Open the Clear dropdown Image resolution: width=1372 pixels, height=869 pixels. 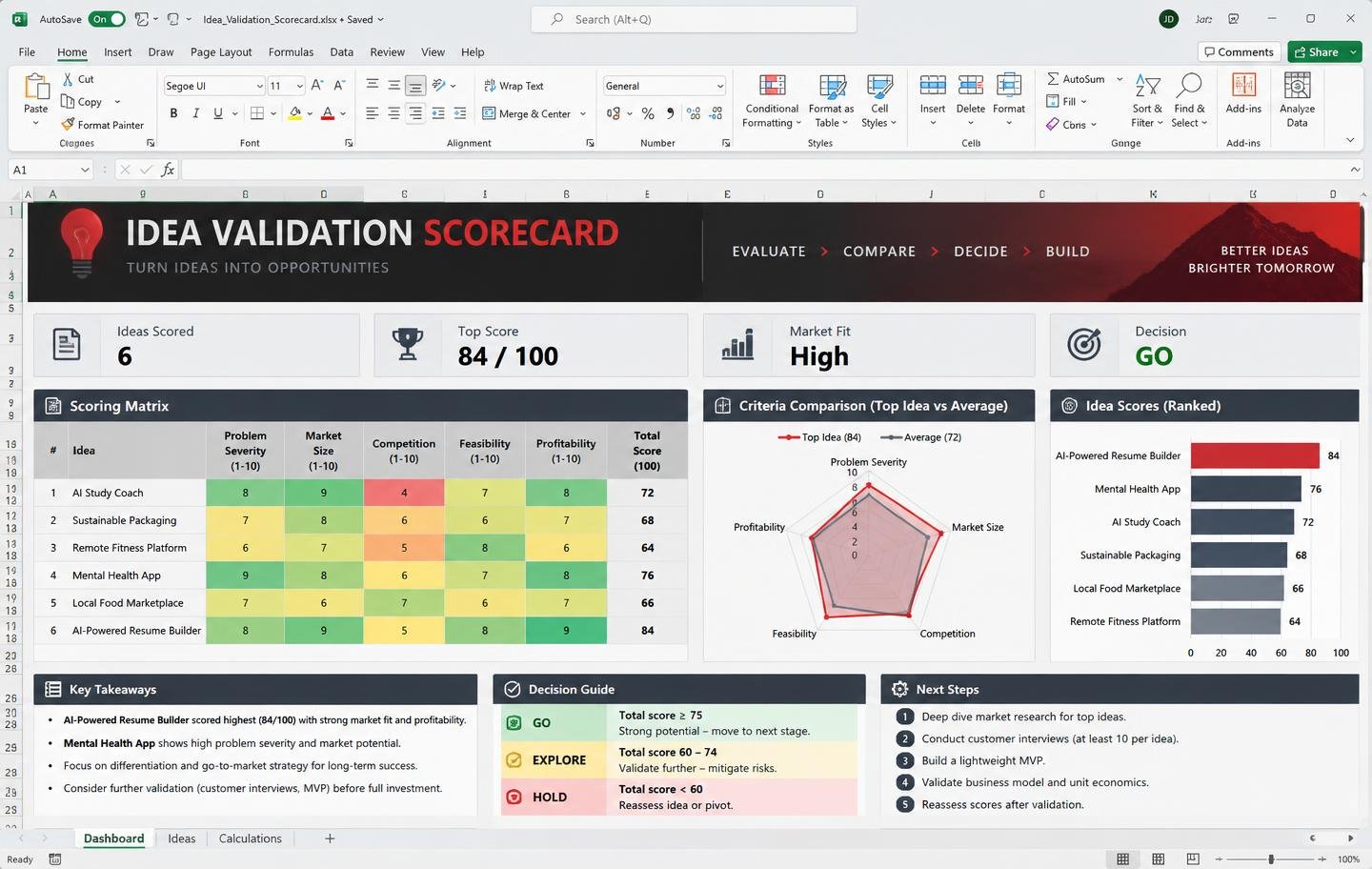click(1072, 125)
